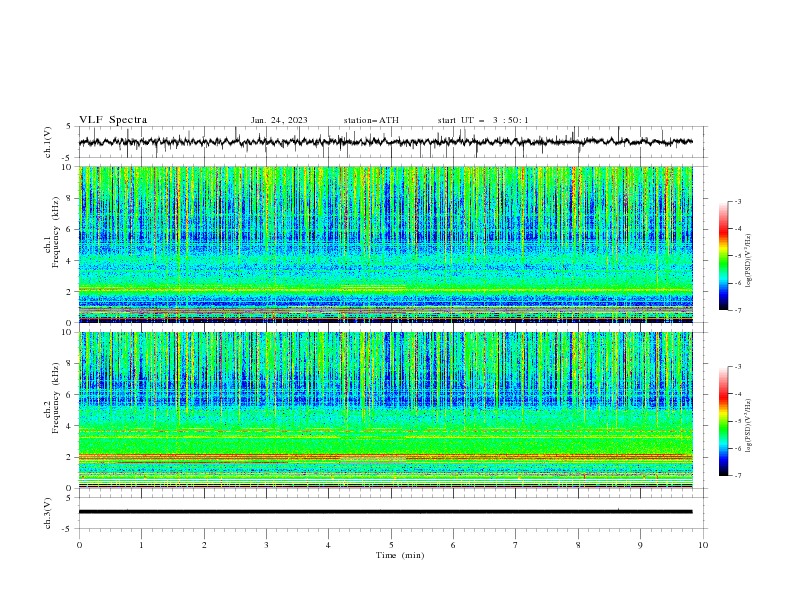Click the time axis tick label "8"
792x612 pixels.
pos(578,545)
